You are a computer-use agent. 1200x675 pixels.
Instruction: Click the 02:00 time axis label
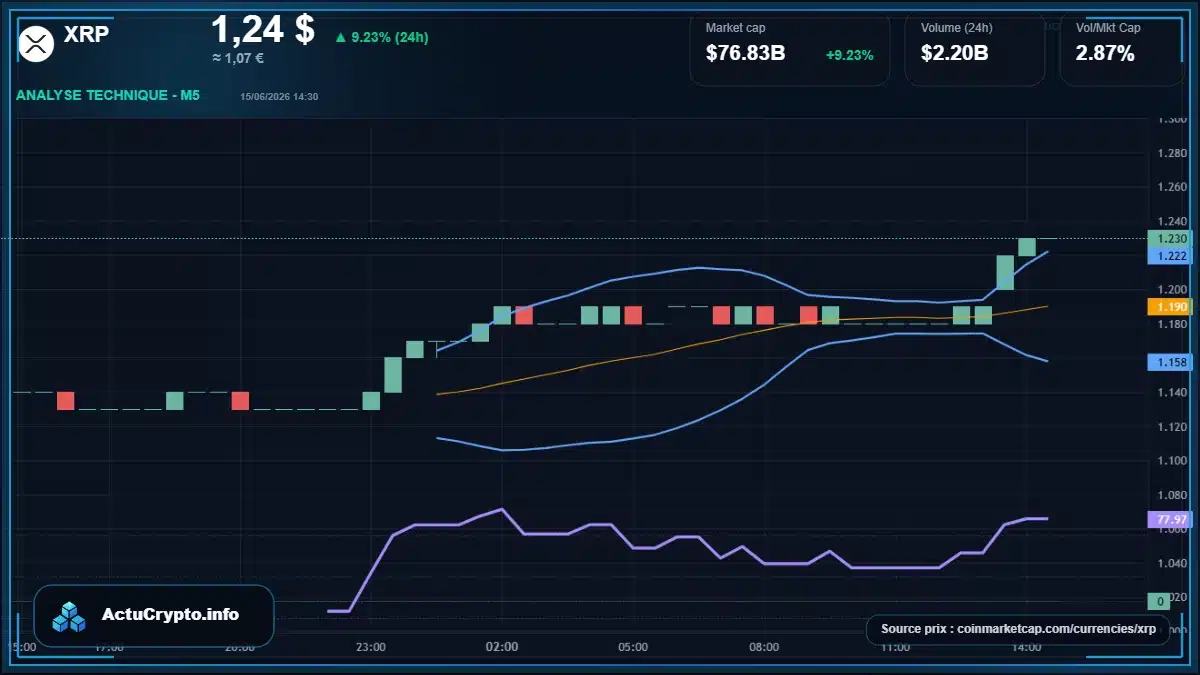click(502, 647)
